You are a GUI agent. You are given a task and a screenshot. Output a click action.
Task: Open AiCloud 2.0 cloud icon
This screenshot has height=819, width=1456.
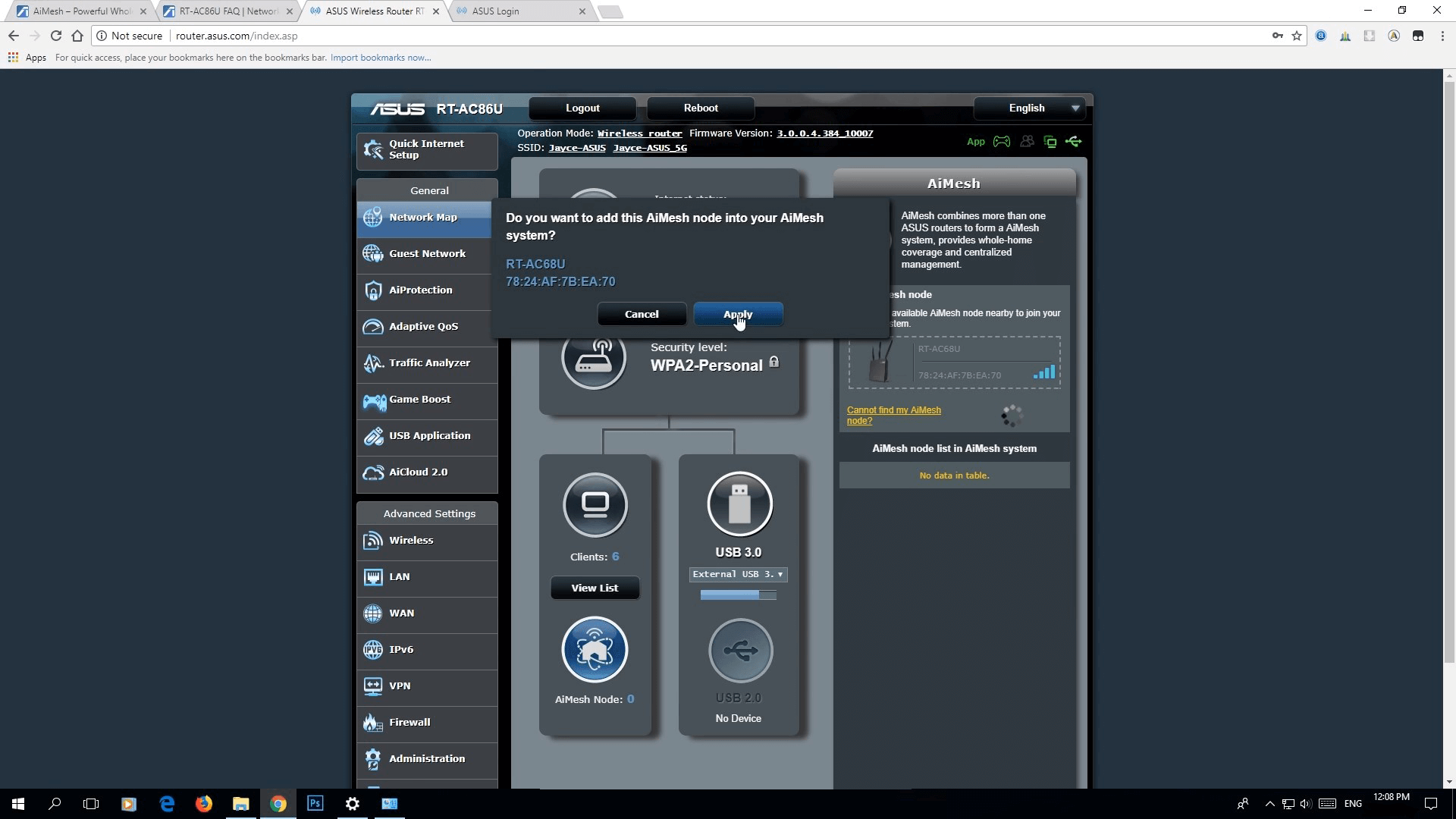click(x=372, y=472)
